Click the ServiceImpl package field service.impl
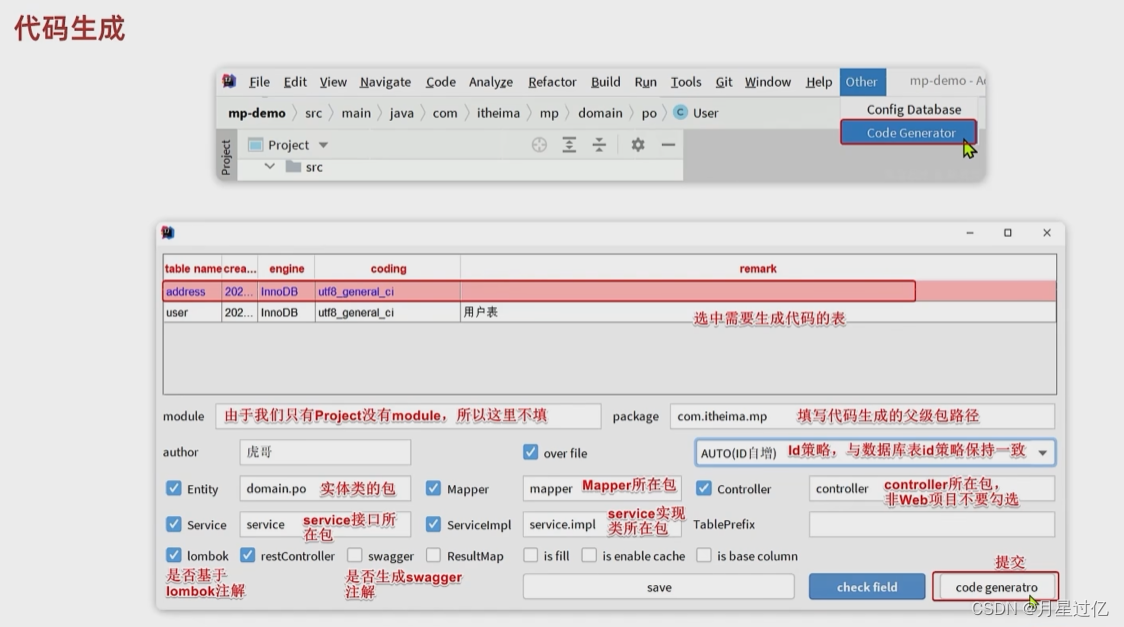 click(601, 524)
